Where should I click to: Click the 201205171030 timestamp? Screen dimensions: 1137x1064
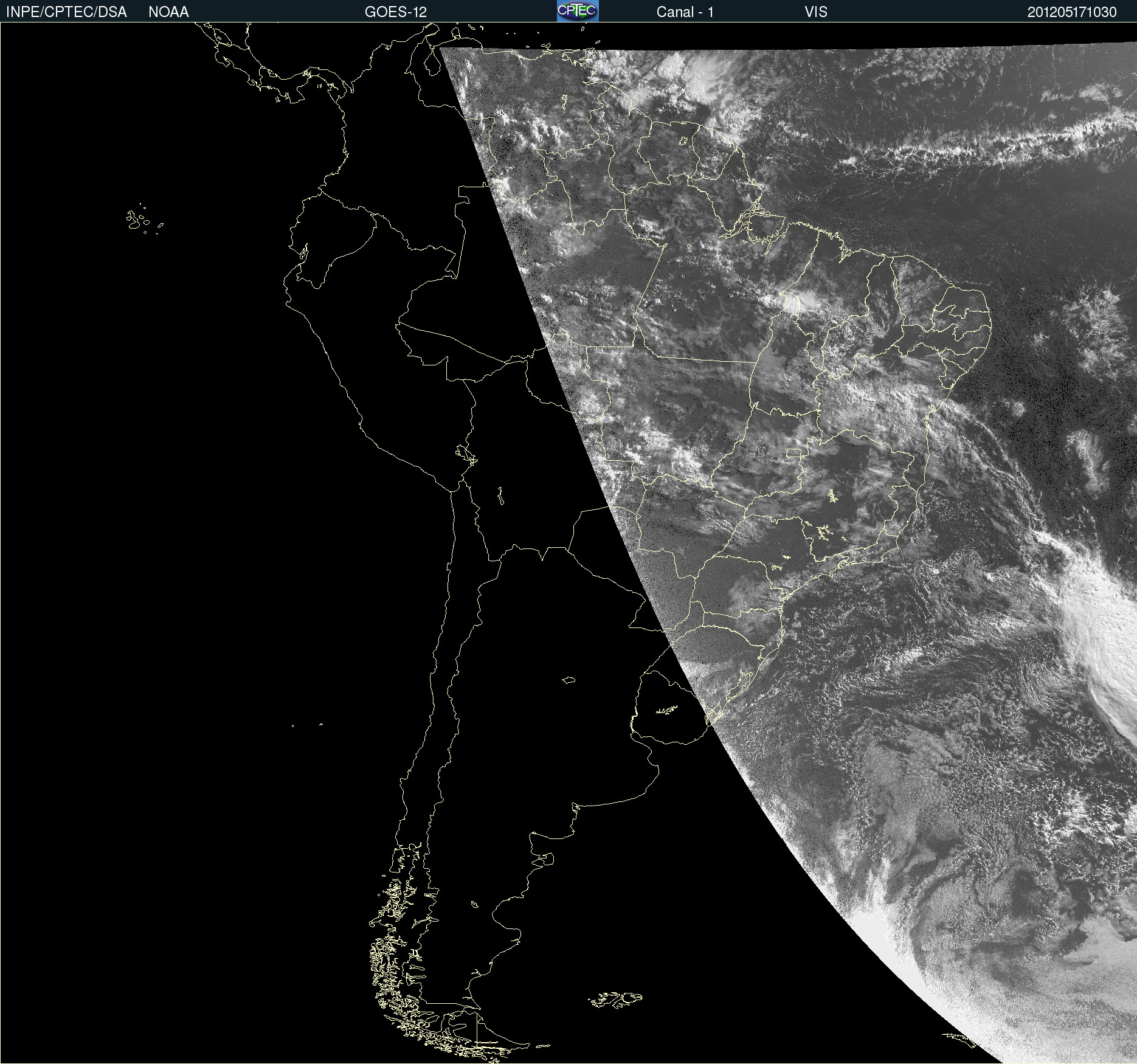coord(1072,12)
